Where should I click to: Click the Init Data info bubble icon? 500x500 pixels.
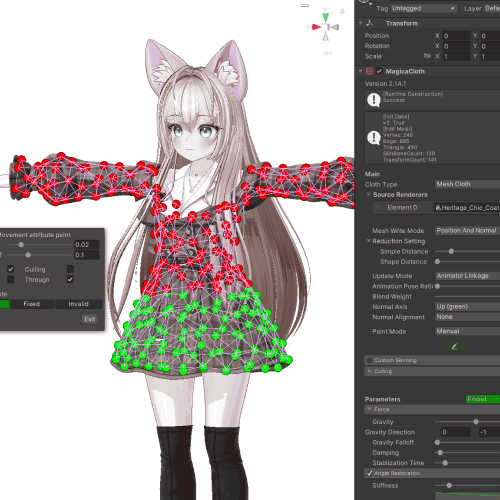point(374,138)
